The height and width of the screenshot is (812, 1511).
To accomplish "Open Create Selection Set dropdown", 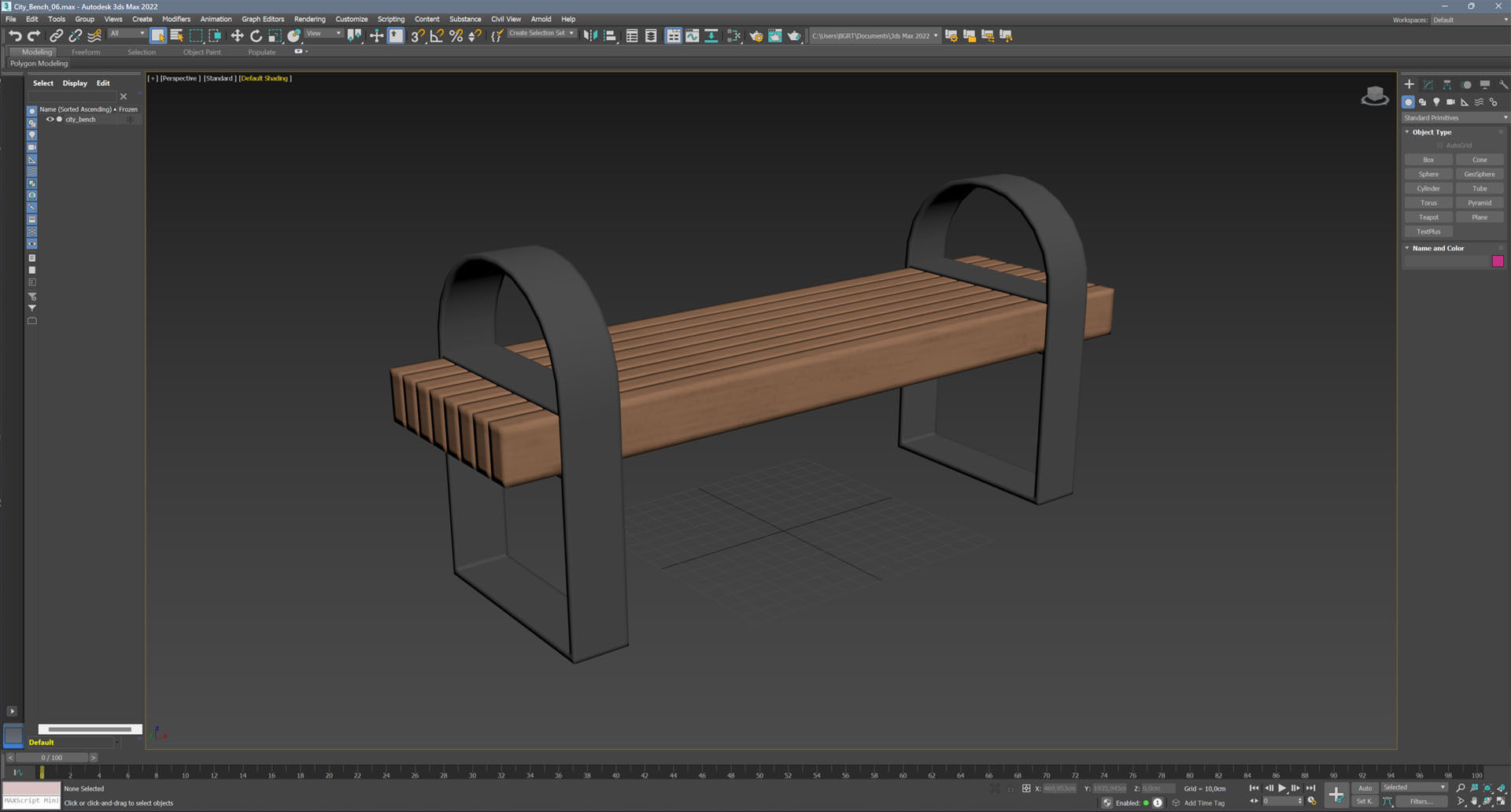I will pyautogui.click(x=541, y=34).
